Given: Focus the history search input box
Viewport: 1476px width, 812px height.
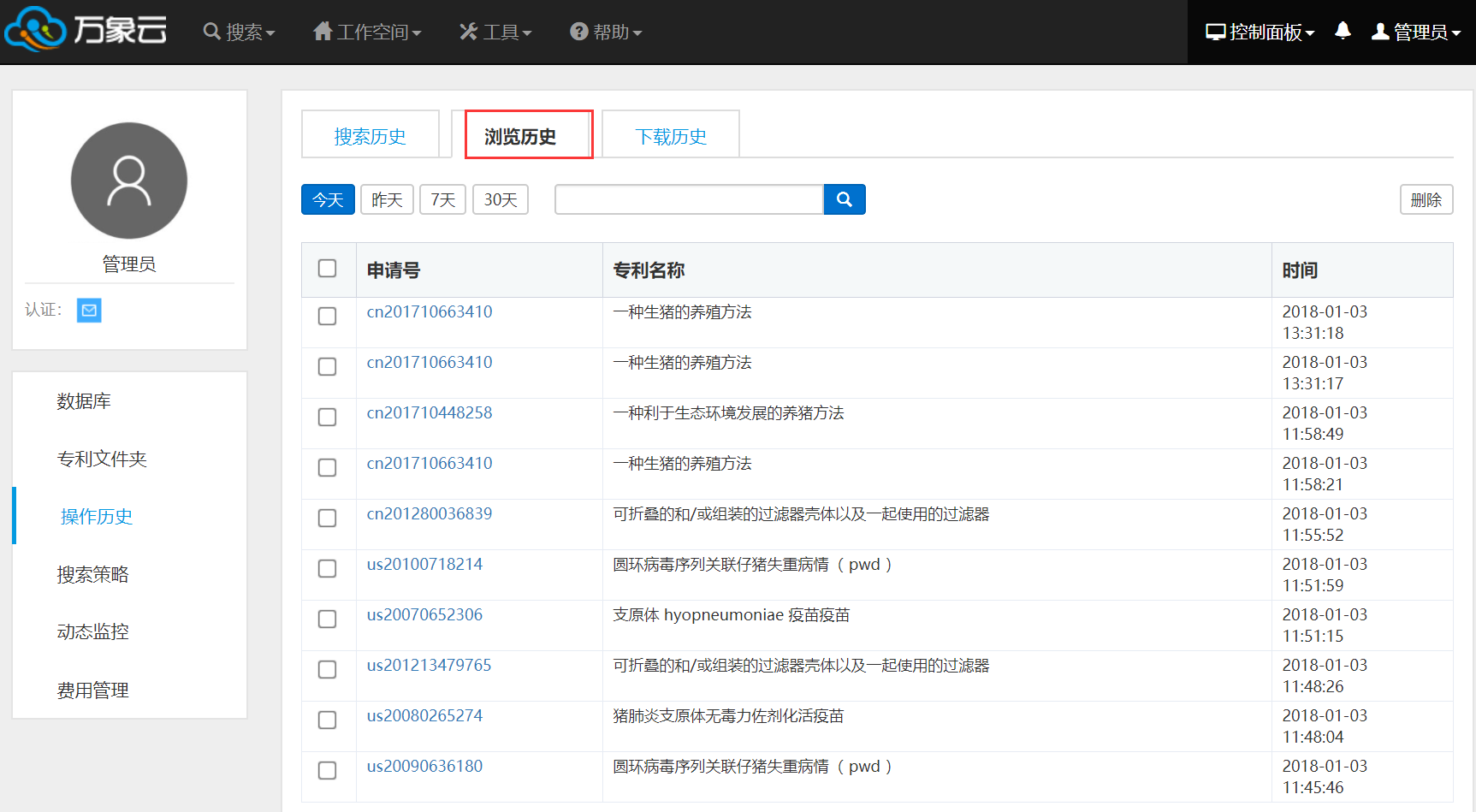Looking at the screenshot, I should [x=690, y=199].
